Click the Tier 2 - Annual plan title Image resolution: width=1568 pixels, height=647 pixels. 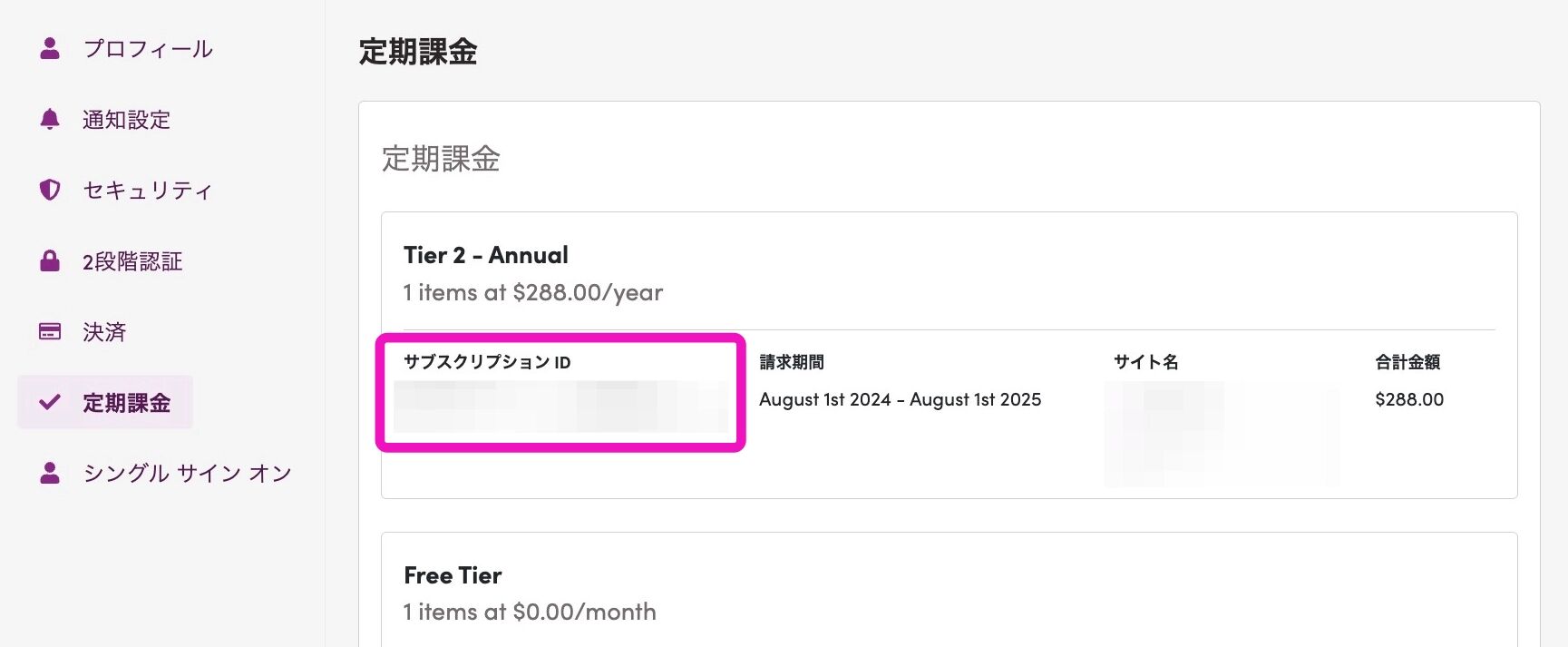(x=486, y=255)
